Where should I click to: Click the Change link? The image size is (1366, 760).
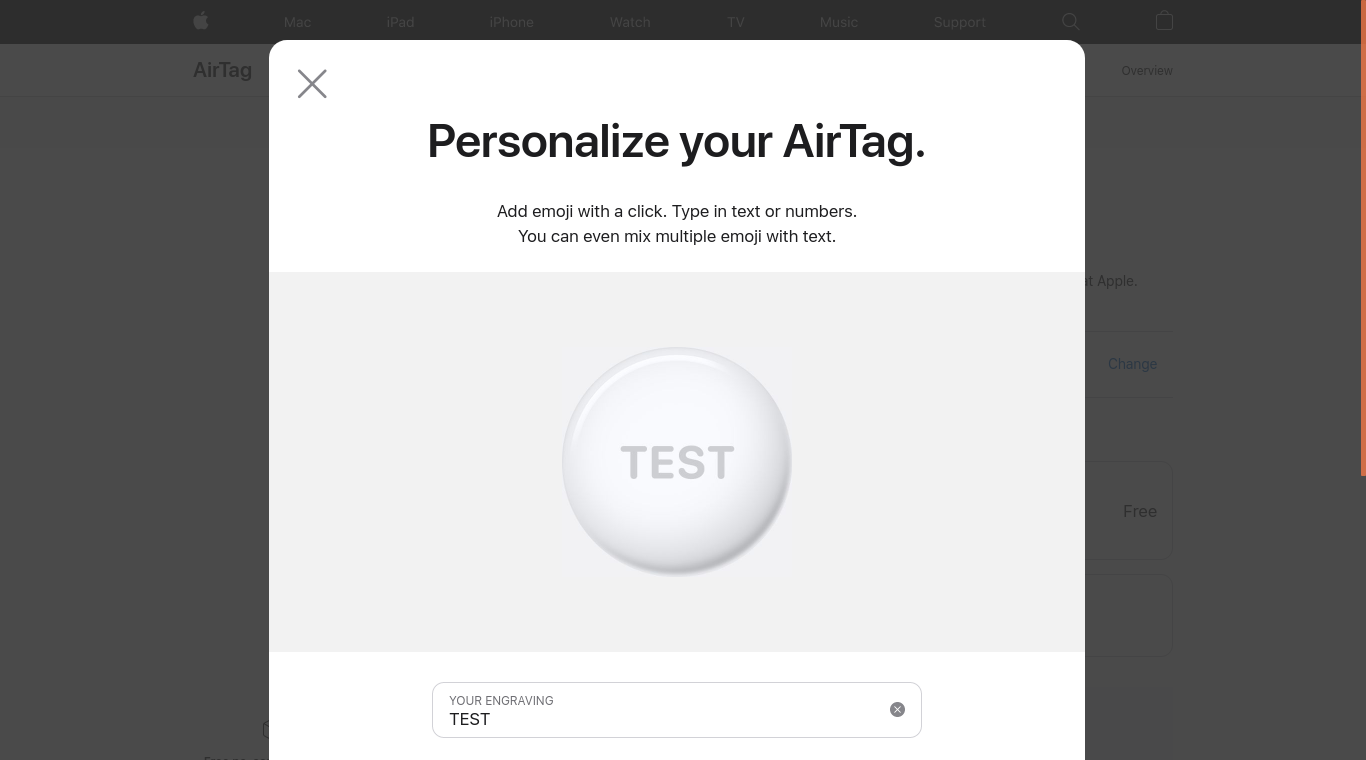point(1132,364)
